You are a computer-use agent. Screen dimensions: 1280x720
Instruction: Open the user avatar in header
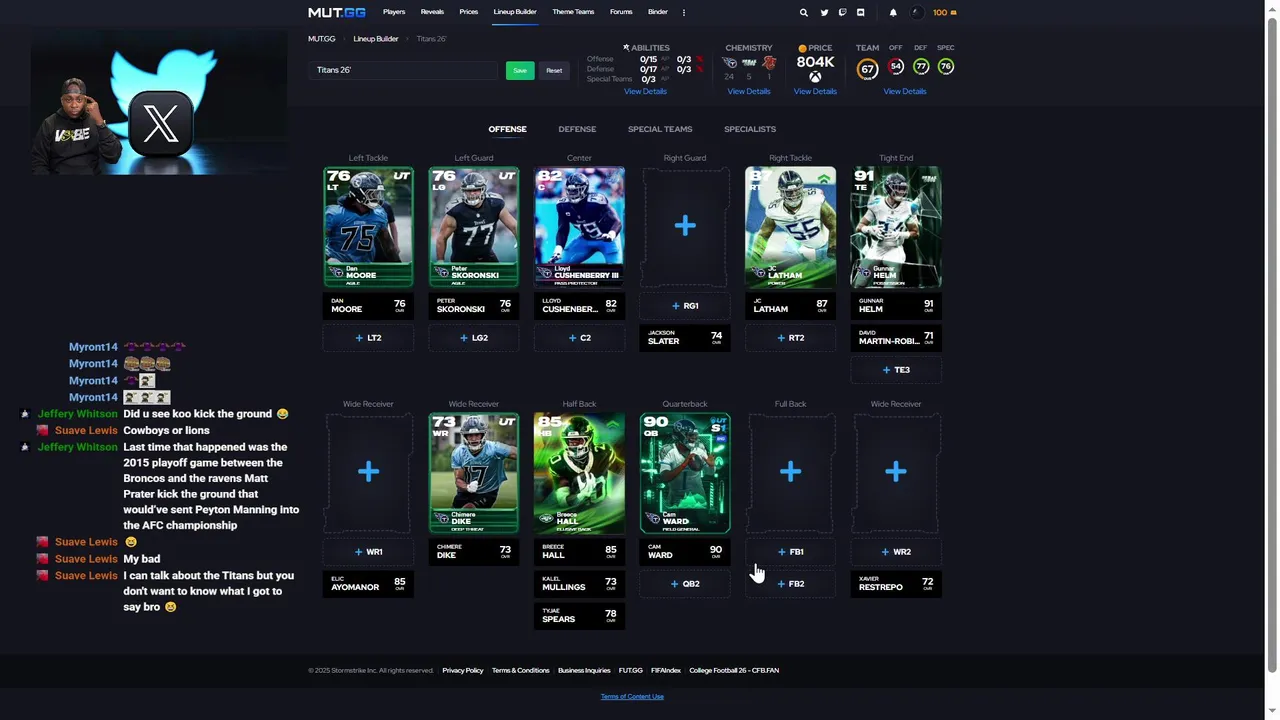(916, 12)
